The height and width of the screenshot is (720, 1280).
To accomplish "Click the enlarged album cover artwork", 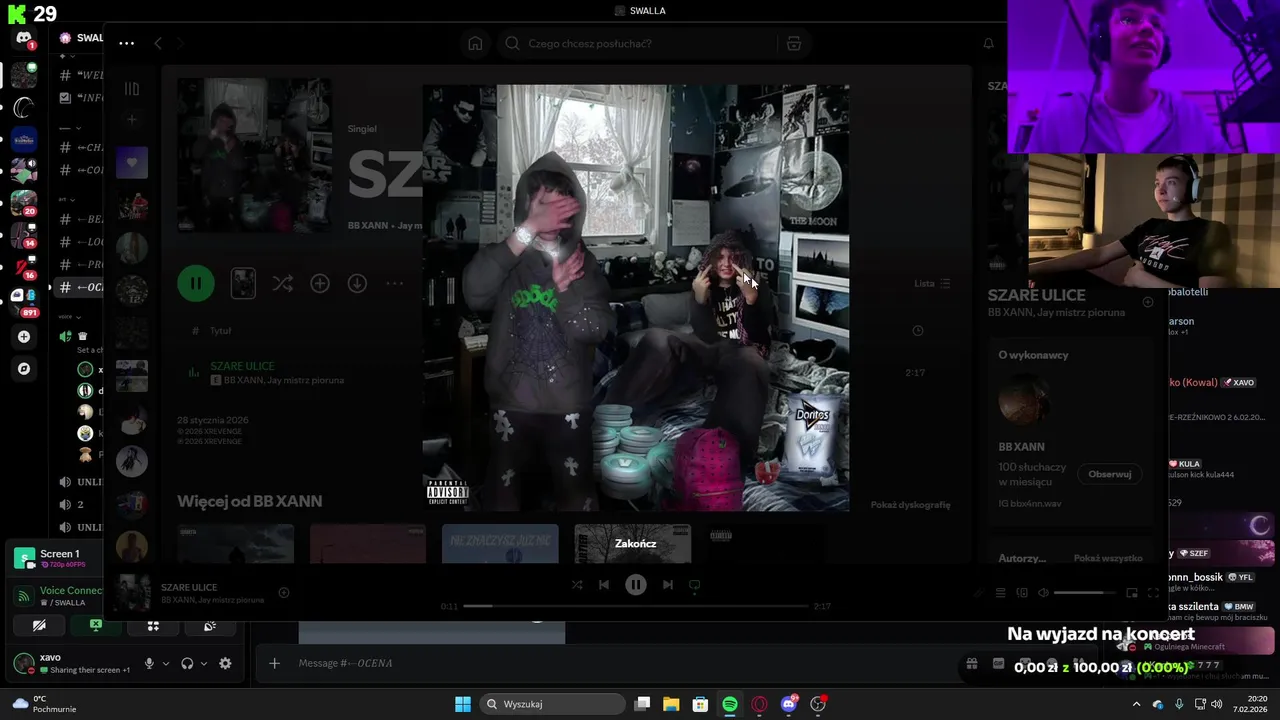I will pyautogui.click(x=636, y=297).
